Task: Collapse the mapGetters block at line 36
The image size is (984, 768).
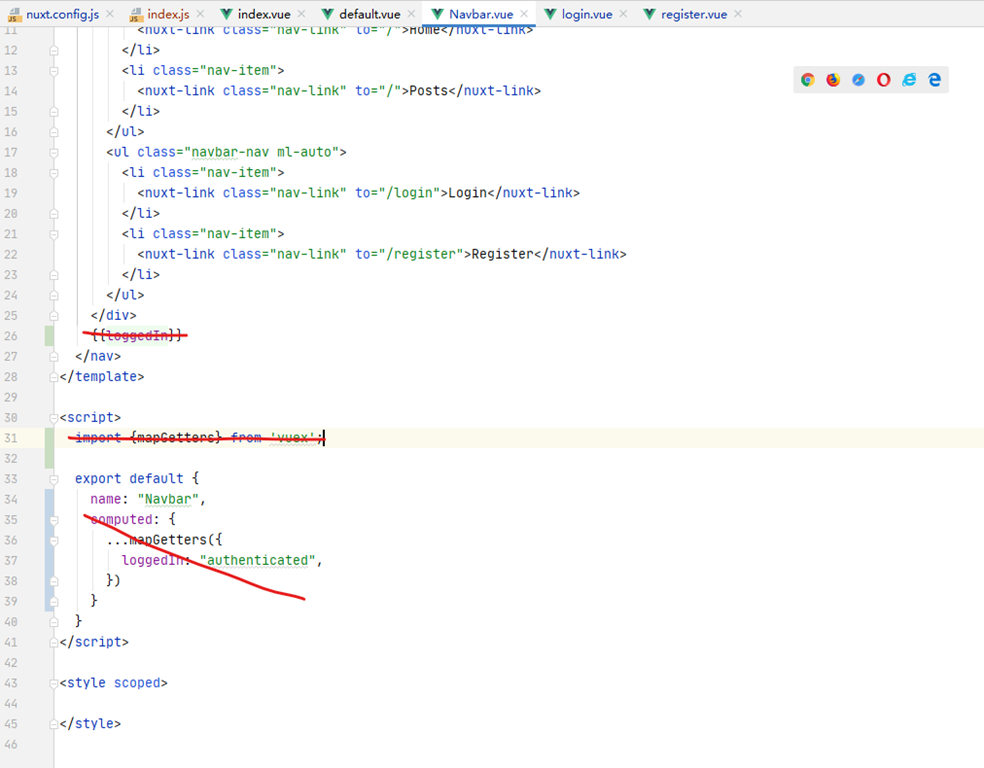Action: click(54, 540)
